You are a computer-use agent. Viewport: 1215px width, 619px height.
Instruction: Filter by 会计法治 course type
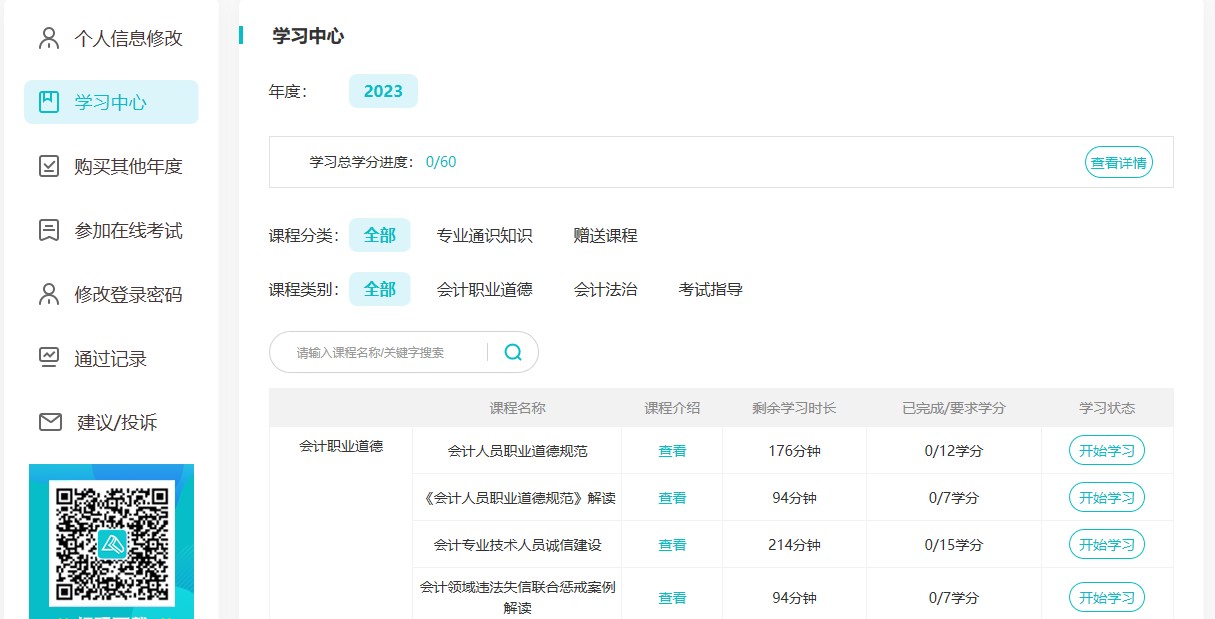(606, 290)
